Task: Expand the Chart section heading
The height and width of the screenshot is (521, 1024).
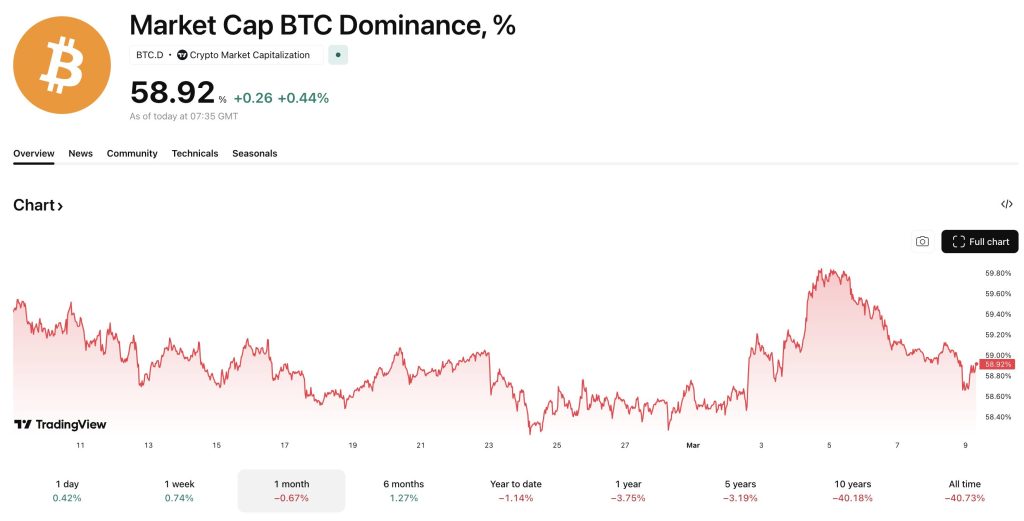Action: pos(39,205)
